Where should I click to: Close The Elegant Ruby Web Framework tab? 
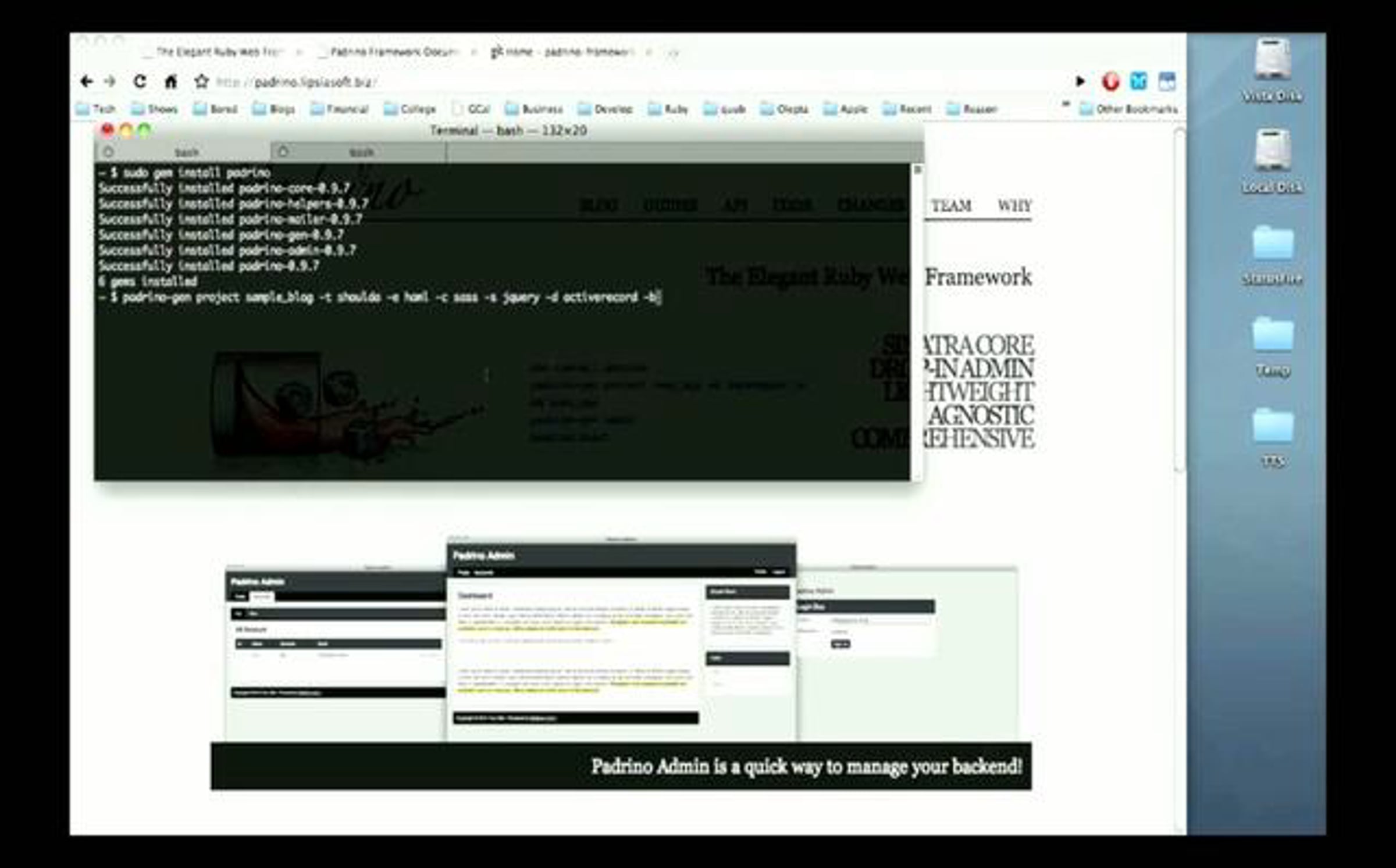pyautogui.click(x=300, y=52)
